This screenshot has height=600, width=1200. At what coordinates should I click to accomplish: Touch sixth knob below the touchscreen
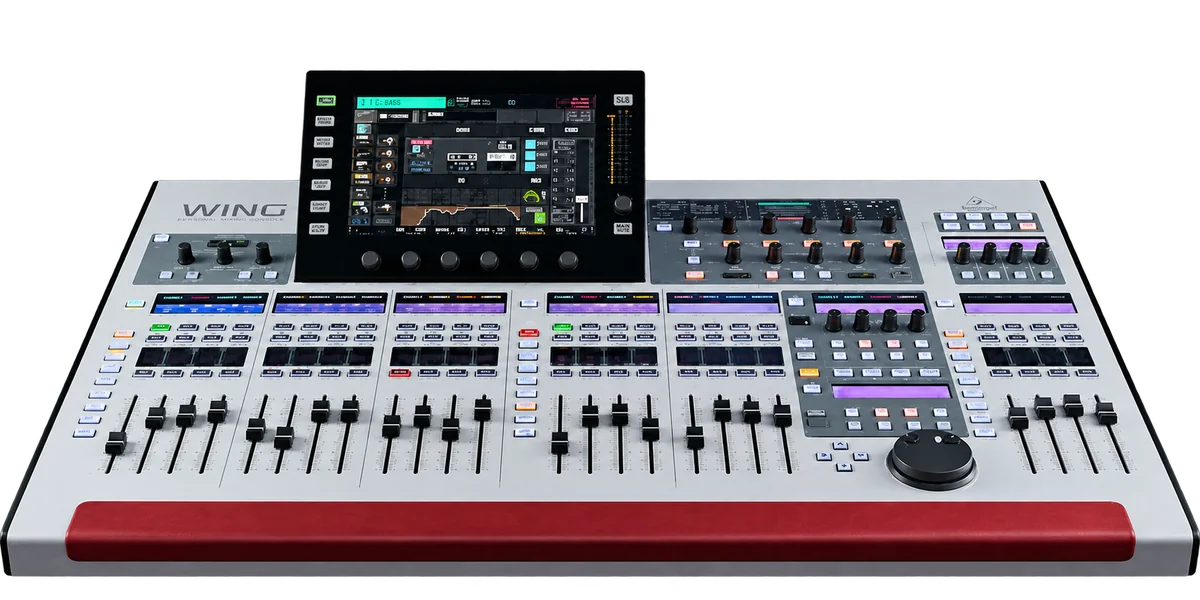click(568, 260)
